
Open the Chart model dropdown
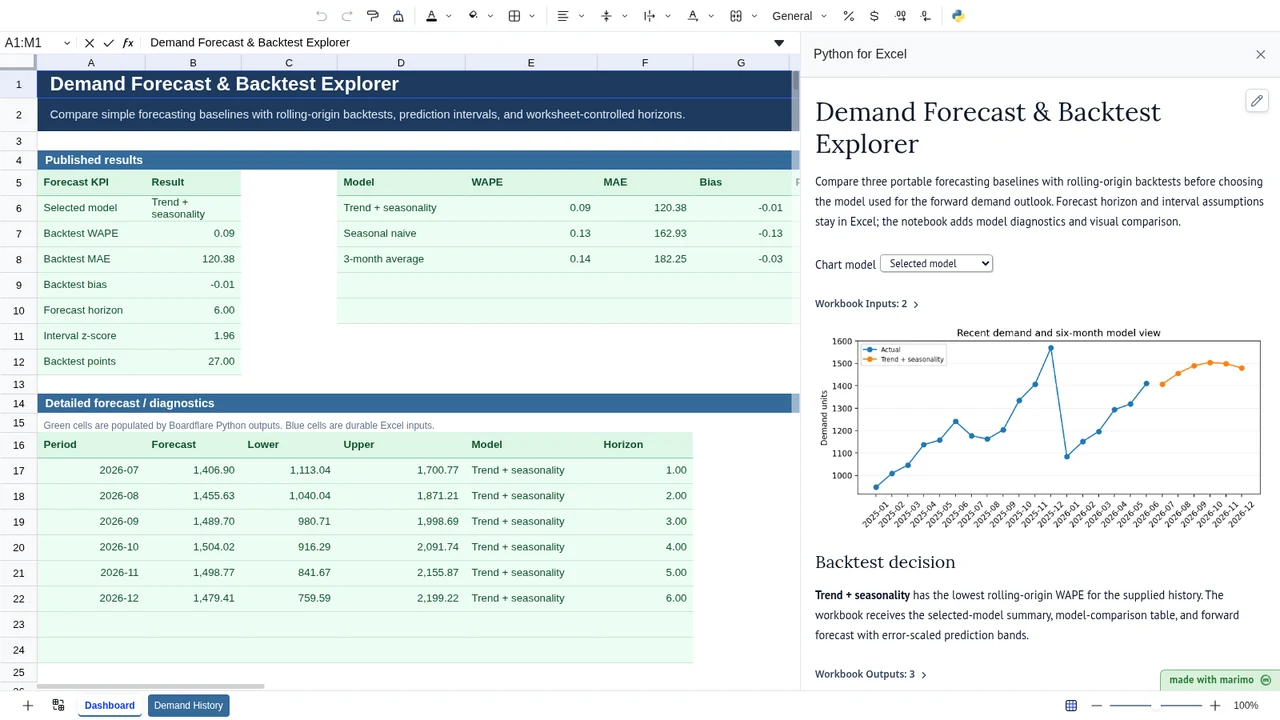click(936, 264)
